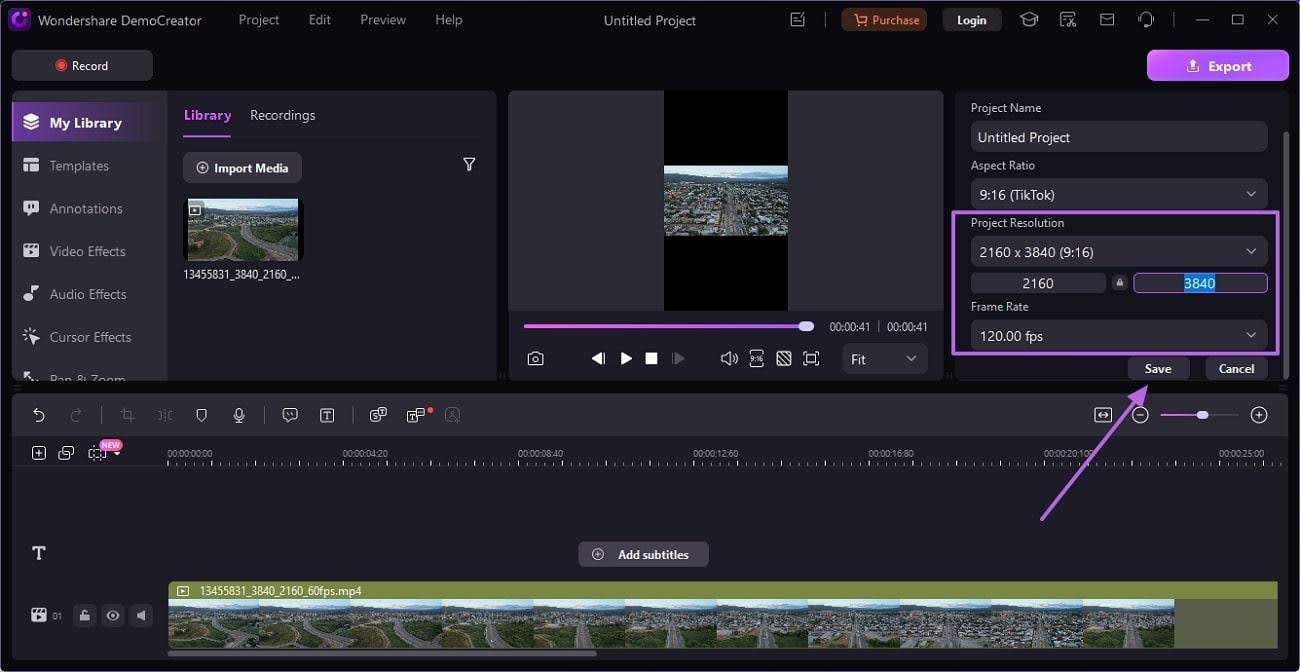Add a marker with the shield icon

[201, 415]
